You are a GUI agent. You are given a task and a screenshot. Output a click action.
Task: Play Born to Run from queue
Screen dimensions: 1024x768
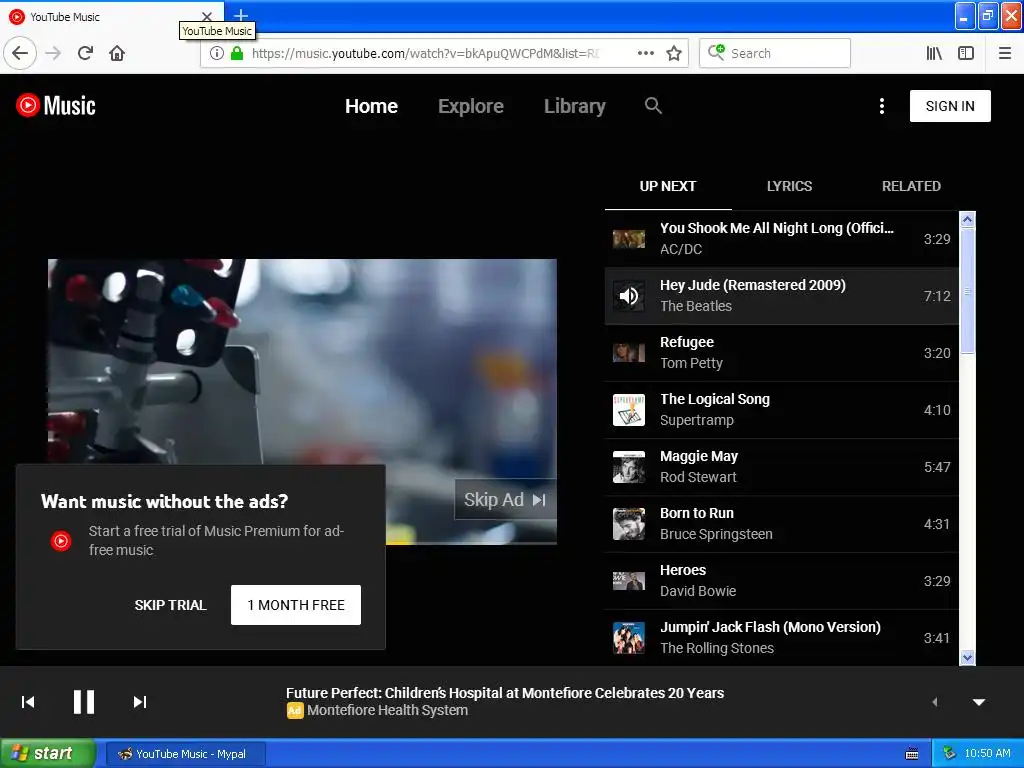tap(782, 524)
